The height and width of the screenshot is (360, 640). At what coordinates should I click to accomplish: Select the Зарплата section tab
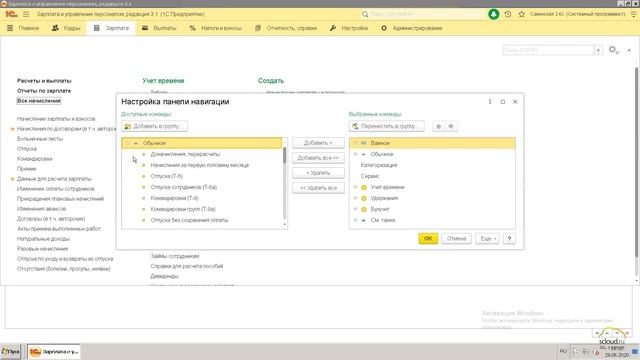click(111, 28)
